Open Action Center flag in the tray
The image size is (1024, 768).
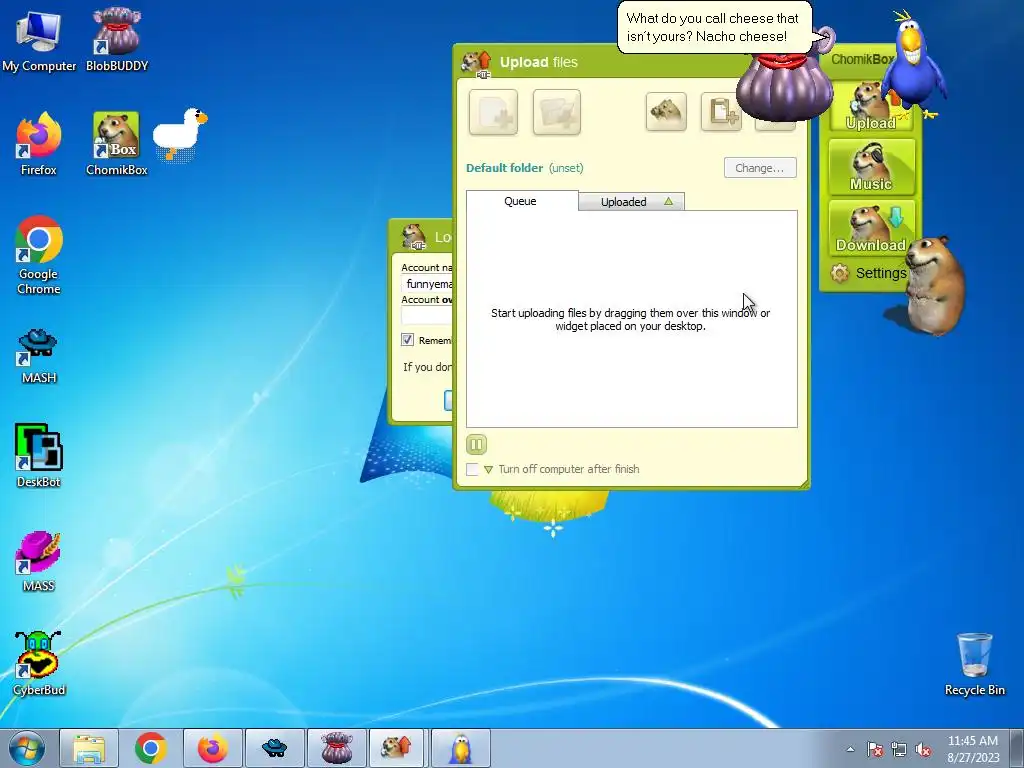pyautogui.click(x=875, y=749)
